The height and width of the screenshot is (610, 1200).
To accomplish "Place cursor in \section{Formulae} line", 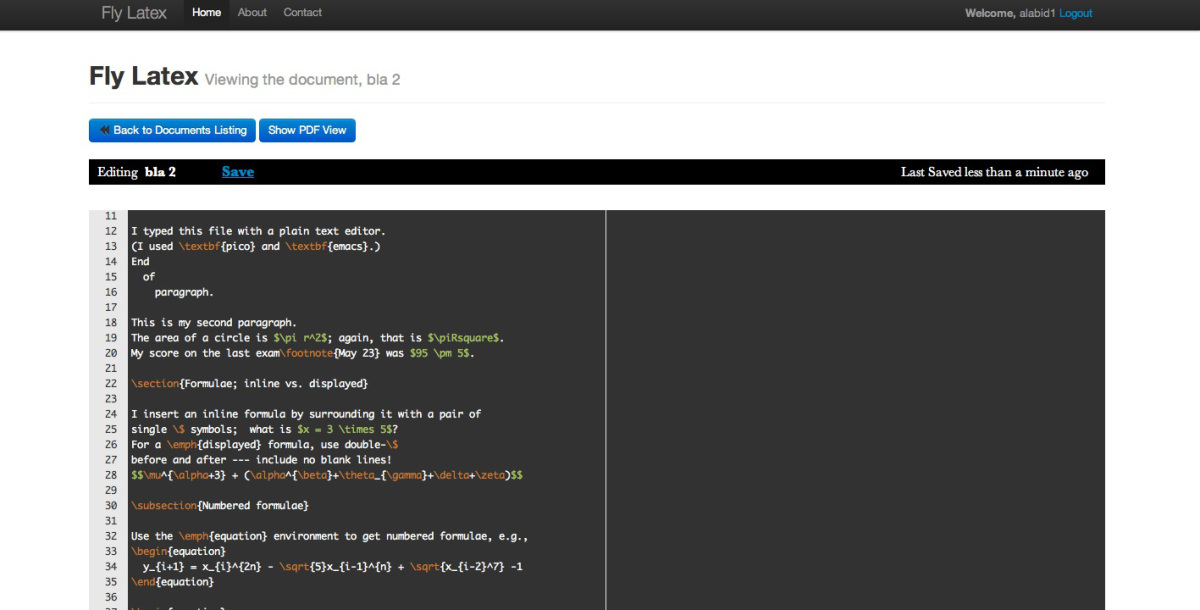I will pos(249,384).
